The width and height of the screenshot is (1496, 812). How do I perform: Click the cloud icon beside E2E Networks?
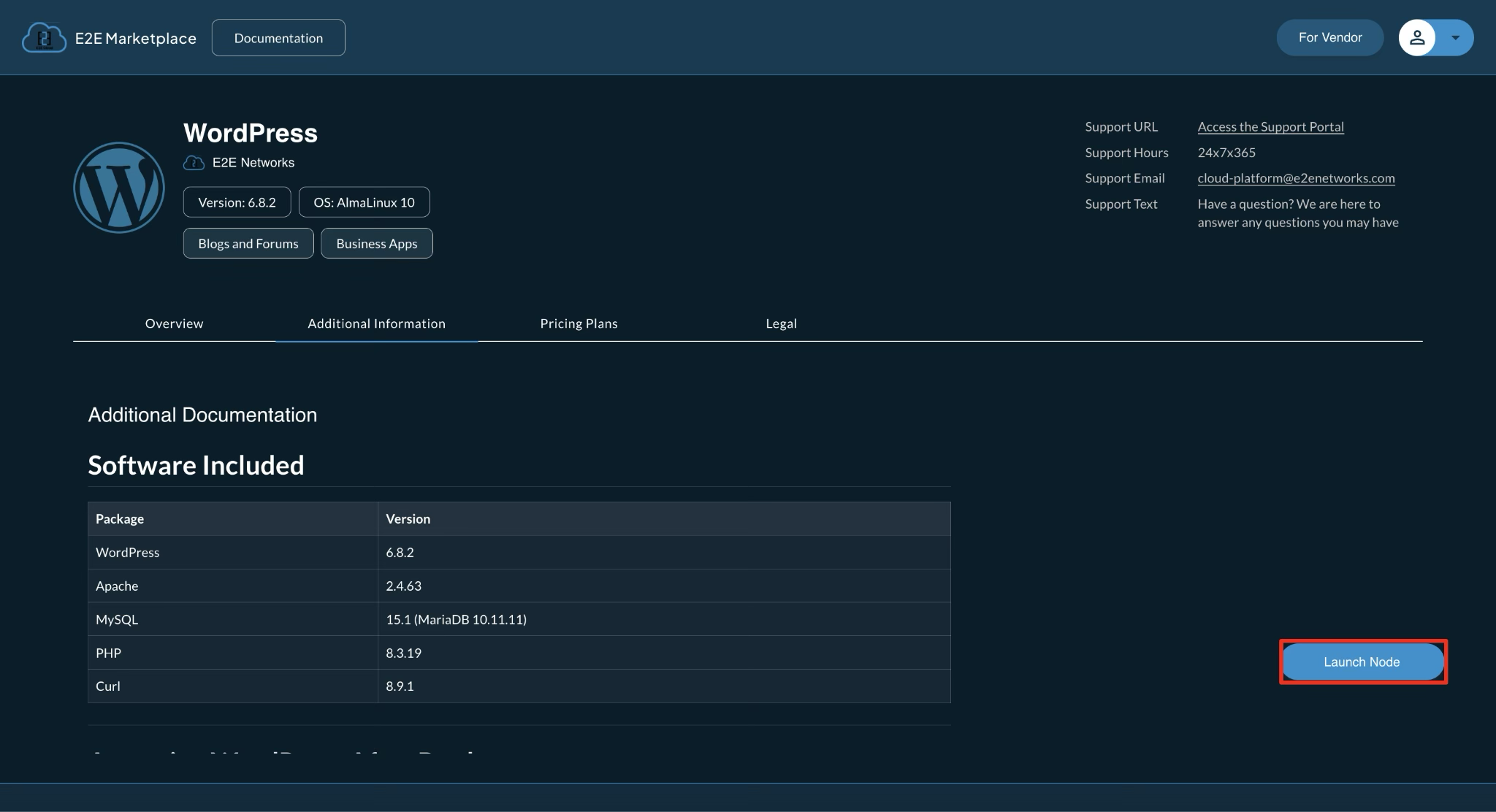click(x=193, y=162)
